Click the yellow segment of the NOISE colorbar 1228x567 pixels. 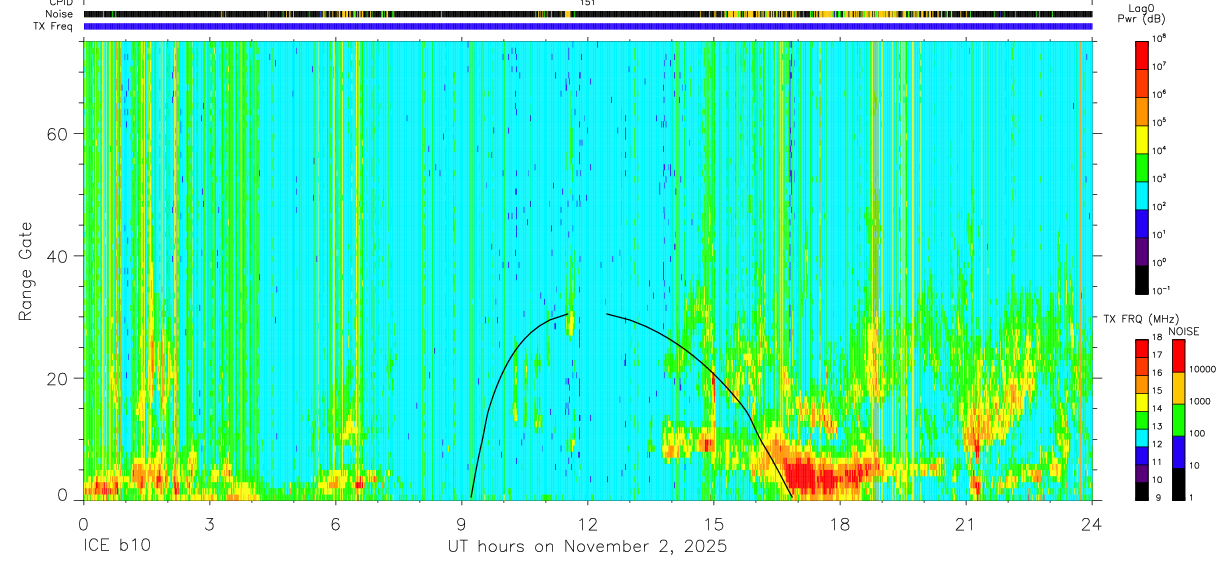1179,388
